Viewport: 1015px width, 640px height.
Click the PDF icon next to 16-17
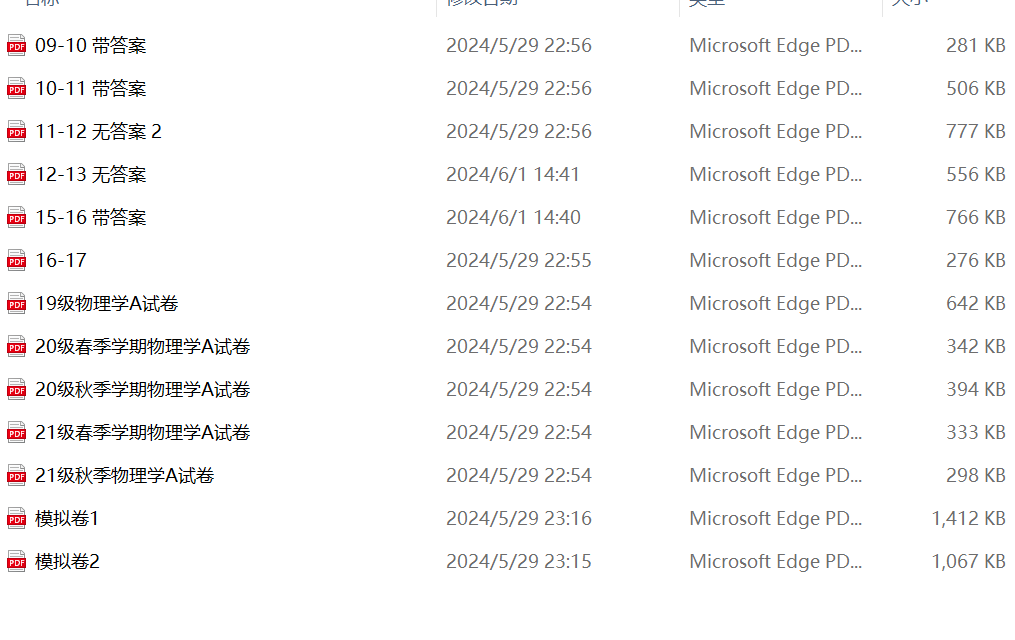click(16, 260)
